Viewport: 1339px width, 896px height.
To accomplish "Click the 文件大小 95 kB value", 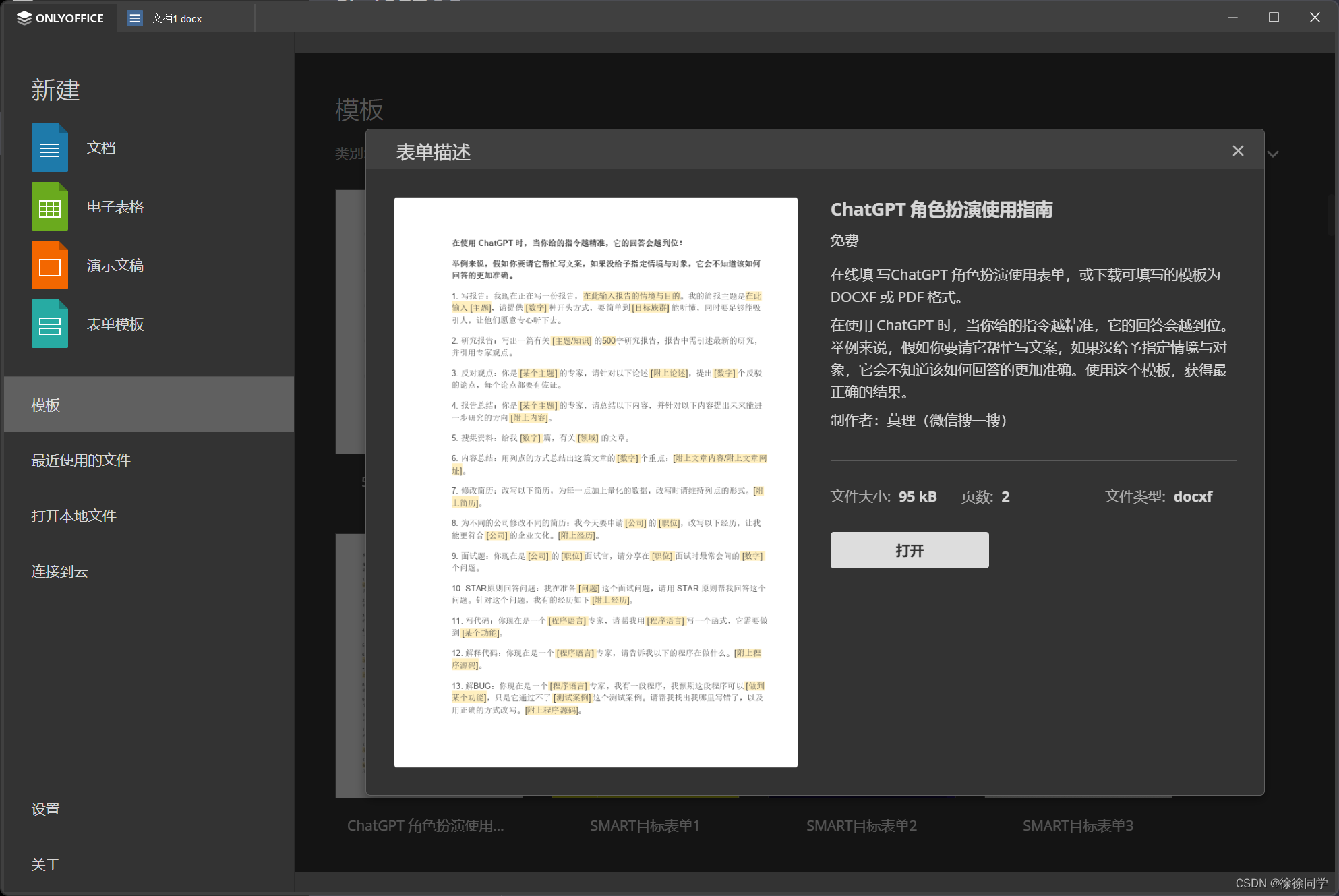I will [x=918, y=496].
